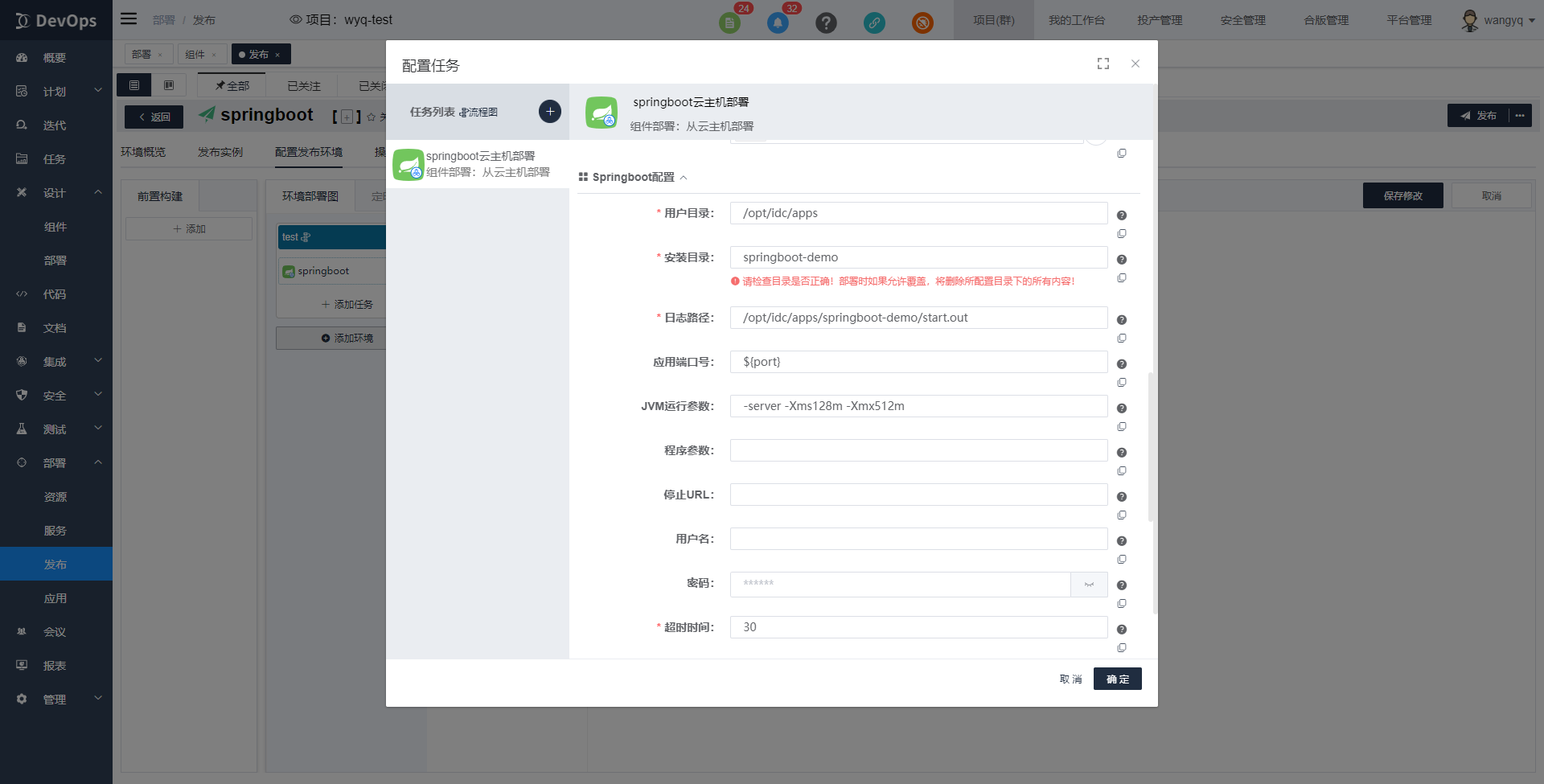Copy the 日志路径 value via copy icon
The width and height of the screenshot is (1544, 784).
point(1122,338)
